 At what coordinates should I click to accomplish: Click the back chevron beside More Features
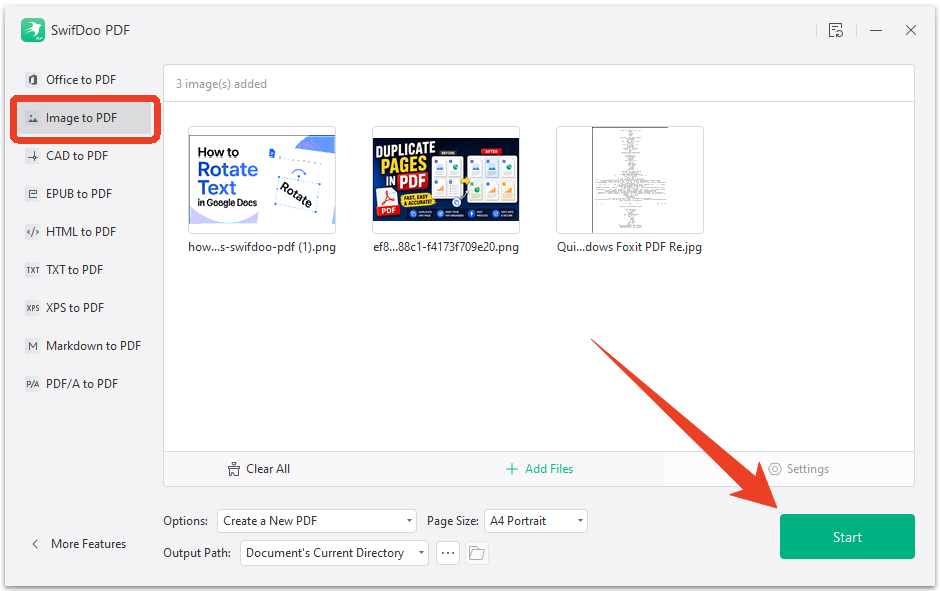[35, 544]
